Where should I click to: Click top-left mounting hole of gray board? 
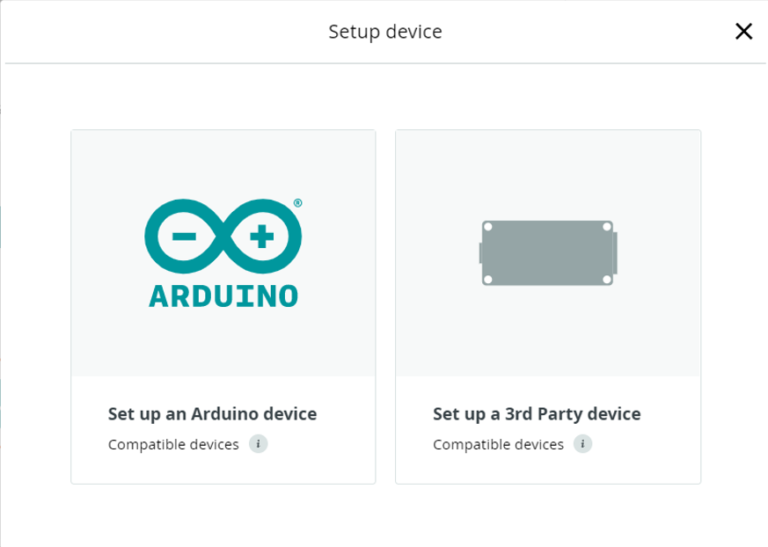click(488, 227)
